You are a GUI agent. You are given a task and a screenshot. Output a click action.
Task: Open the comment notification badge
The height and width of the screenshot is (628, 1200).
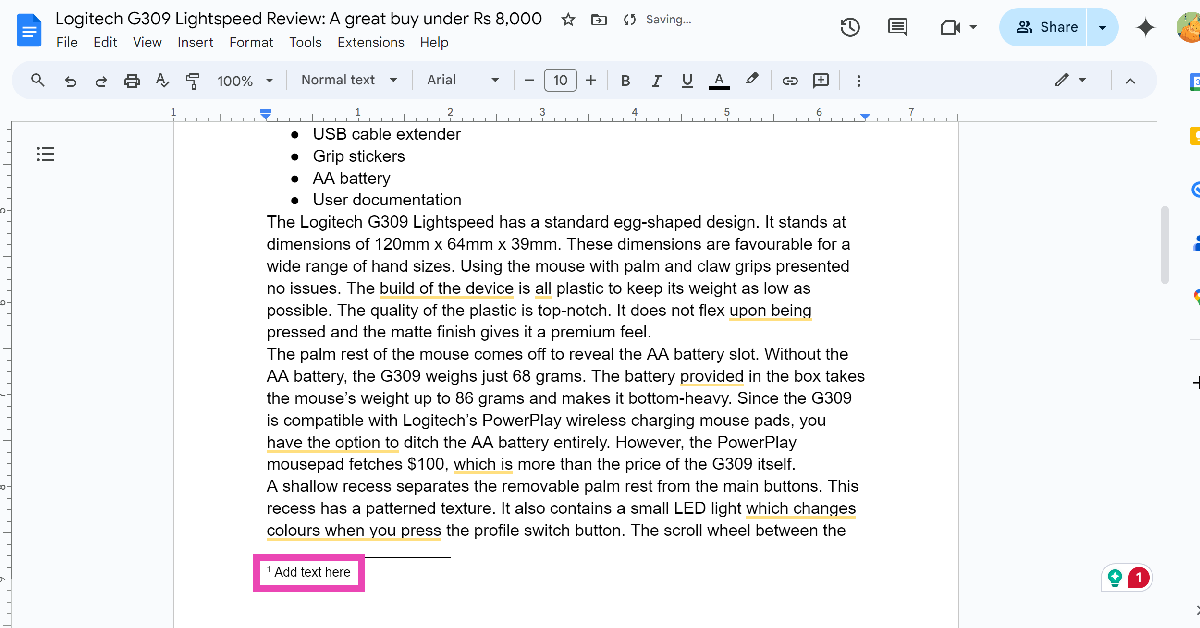pos(1138,577)
